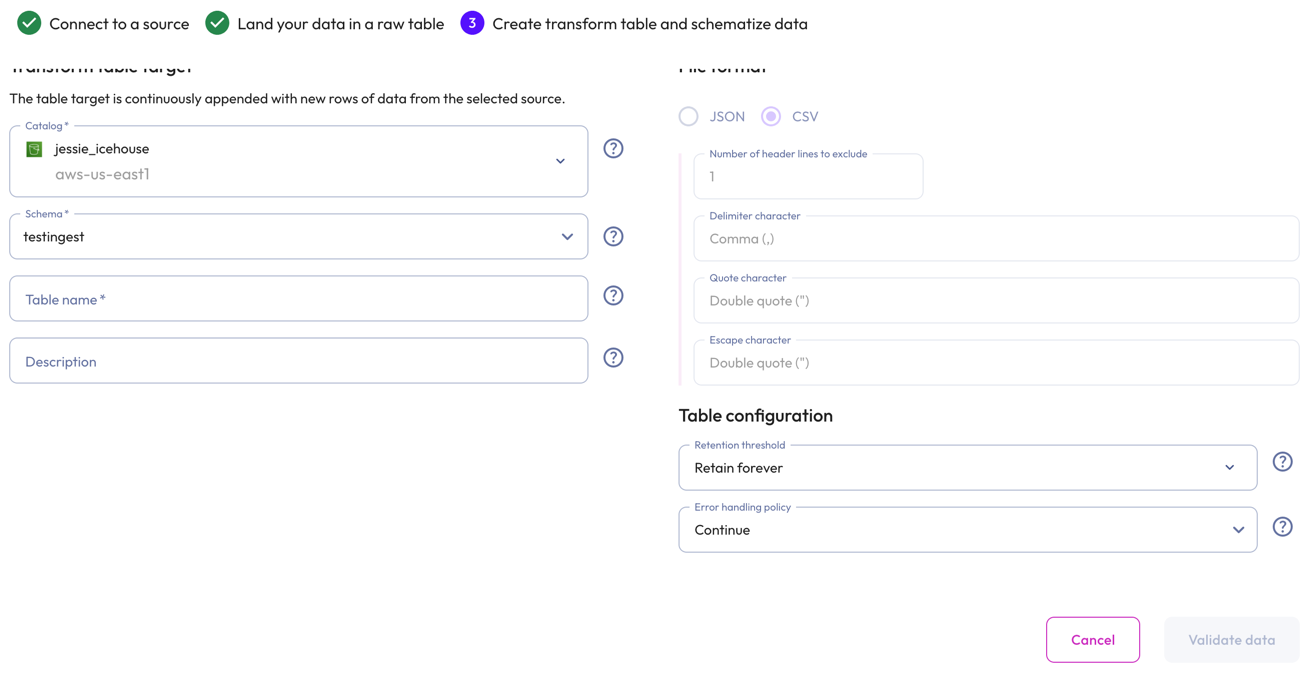Select the CSV file format

point(770,116)
